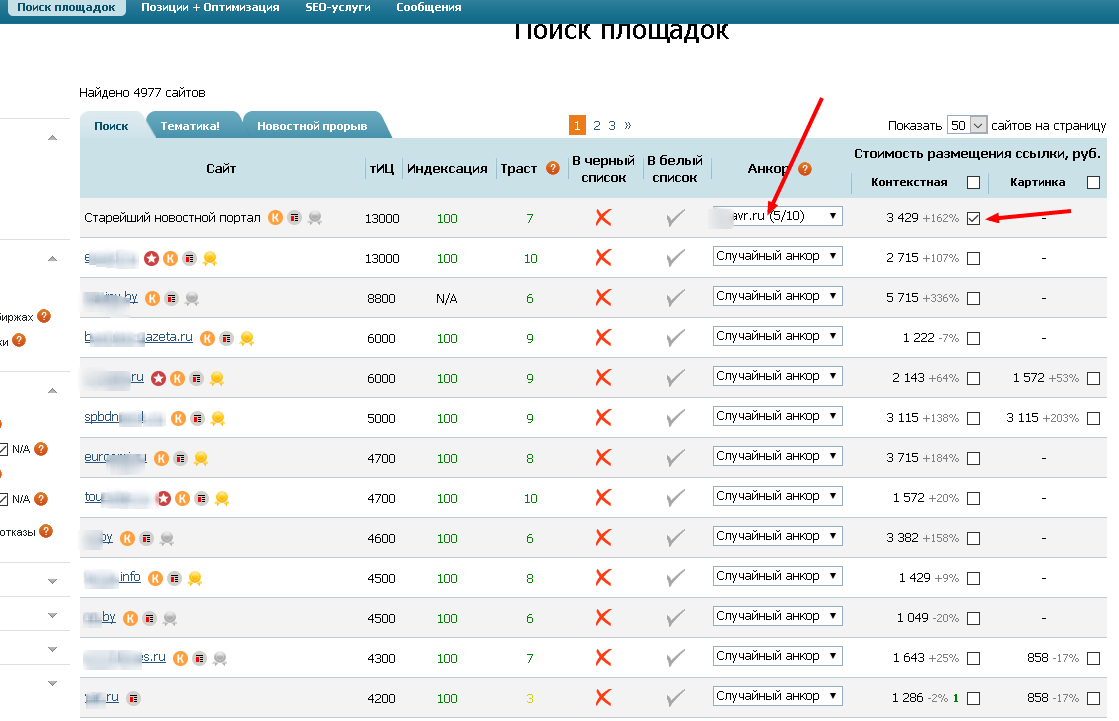Open the gazeta.ru site link
1119x721 pixels.
coord(138,337)
